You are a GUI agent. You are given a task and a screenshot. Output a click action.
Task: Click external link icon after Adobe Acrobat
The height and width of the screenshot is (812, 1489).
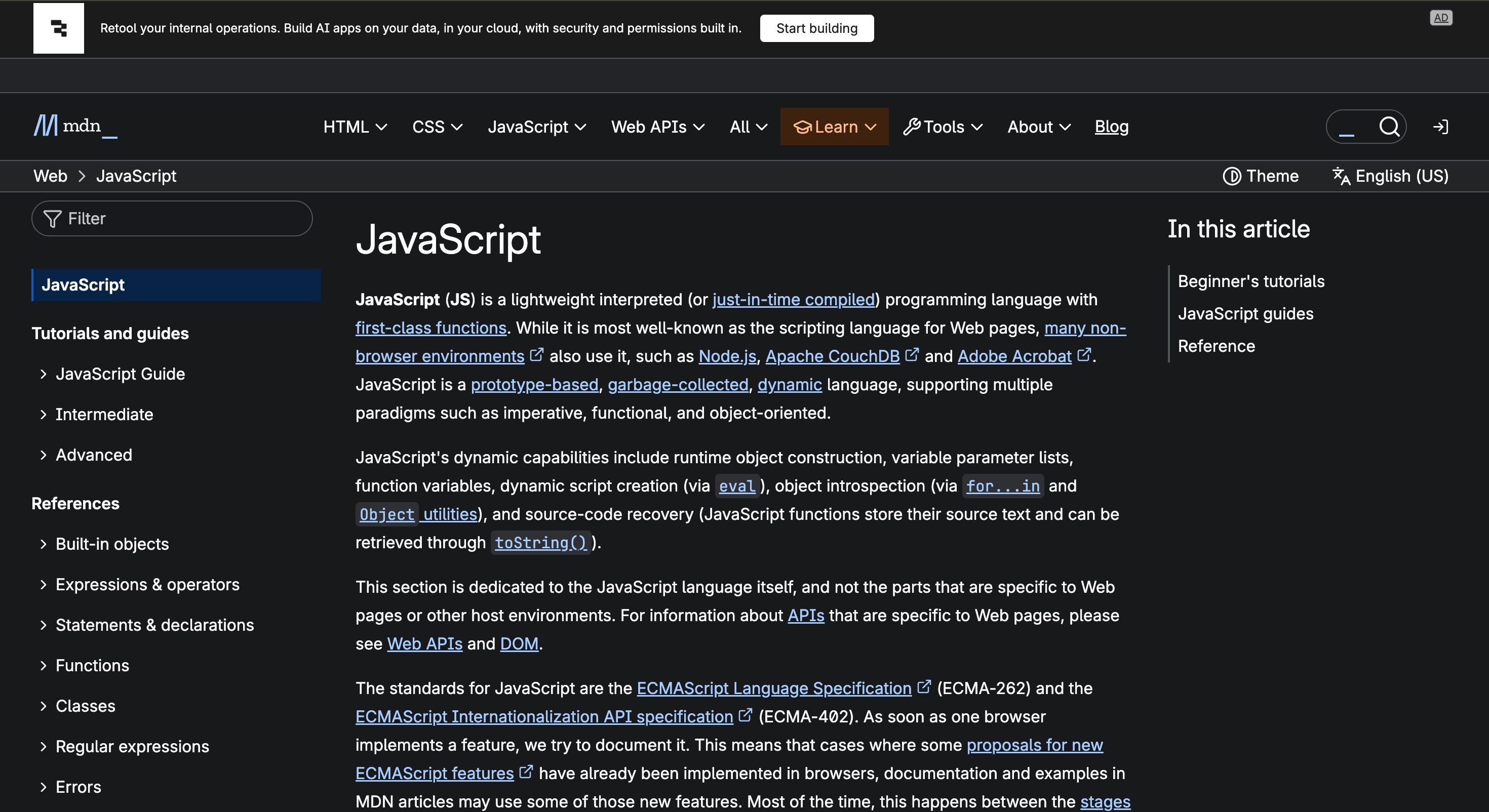pos(1084,354)
